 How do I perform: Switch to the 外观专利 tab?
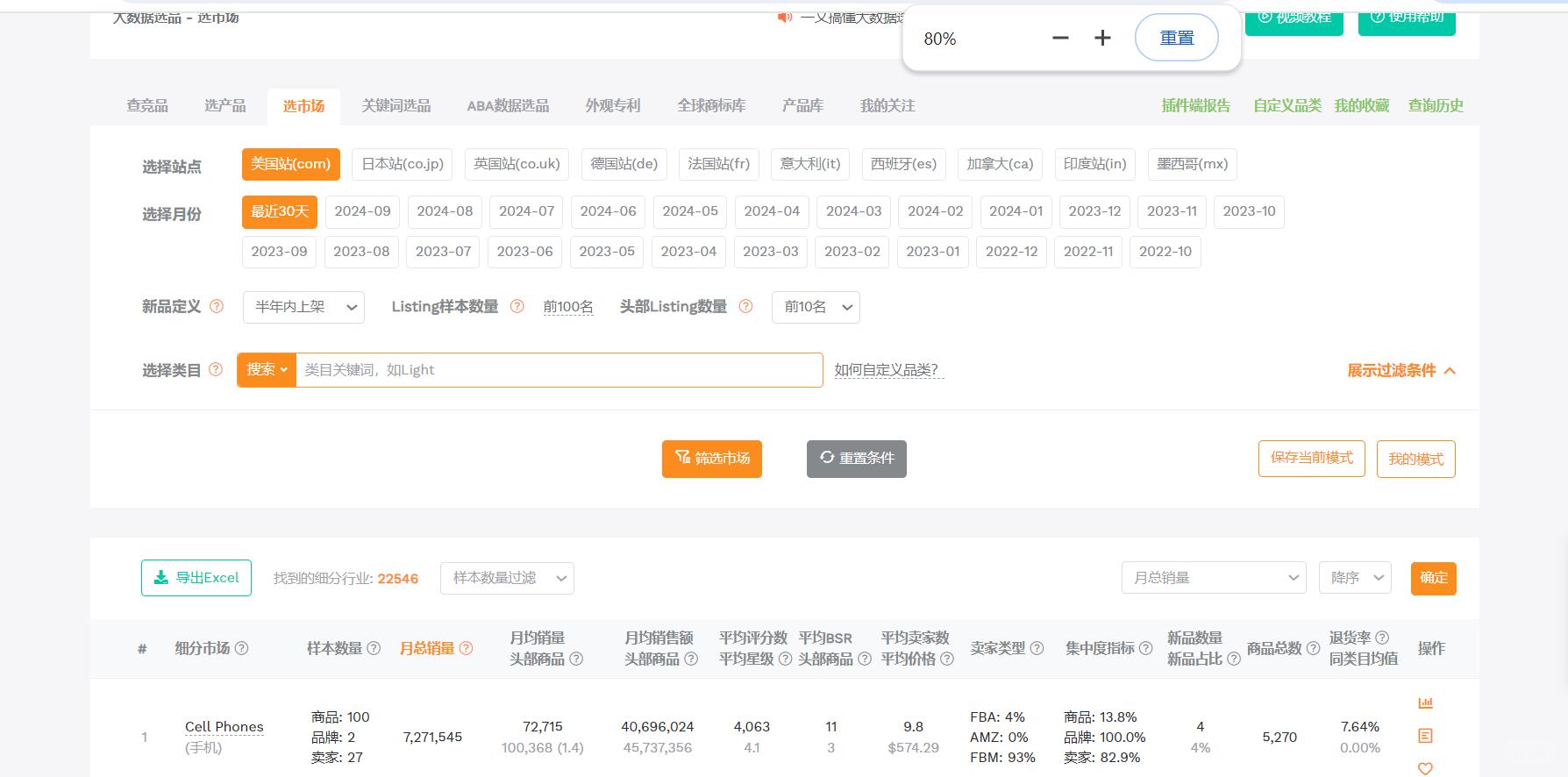pyautogui.click(x=613, y=106)
